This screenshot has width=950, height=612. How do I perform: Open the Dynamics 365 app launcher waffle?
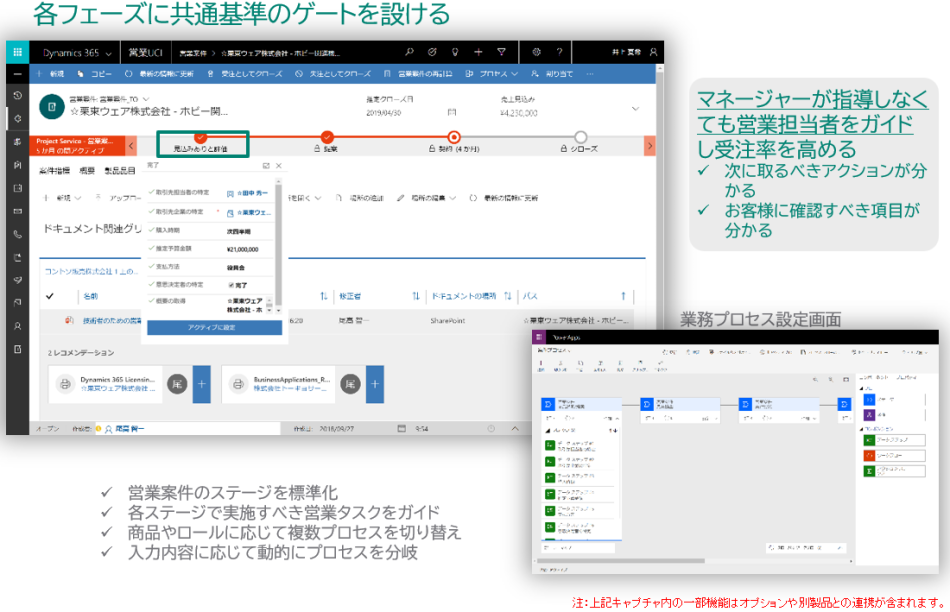click(17, 52)
